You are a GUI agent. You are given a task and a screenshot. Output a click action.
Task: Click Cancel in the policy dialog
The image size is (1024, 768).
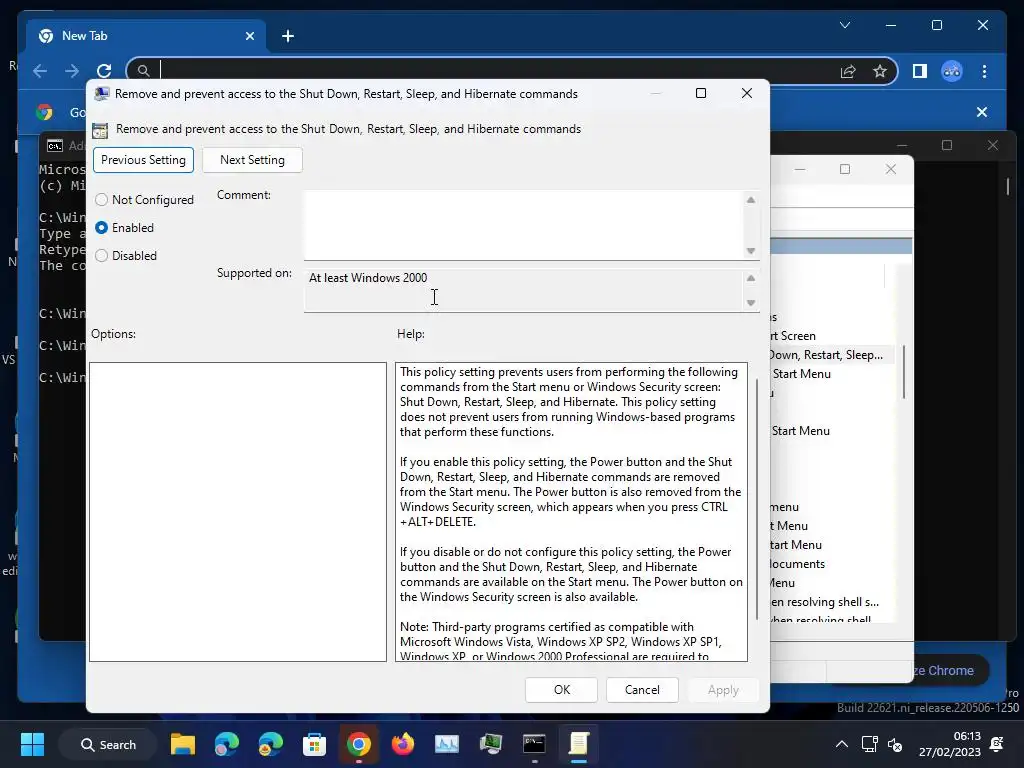642,690
